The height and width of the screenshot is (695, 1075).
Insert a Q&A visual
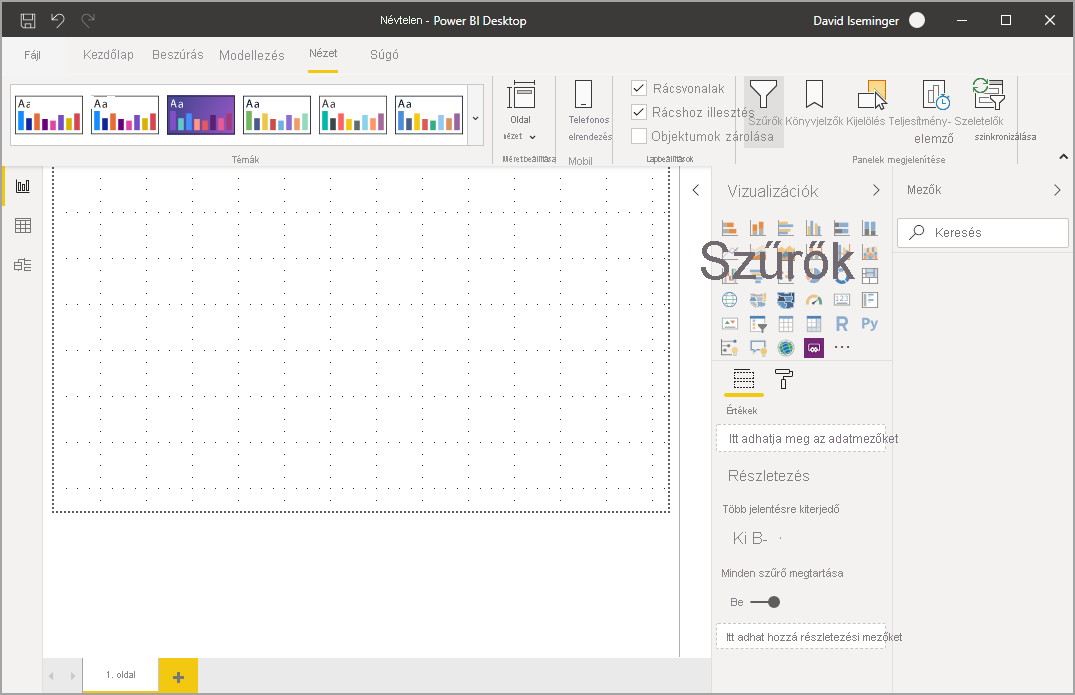point(758,348)
